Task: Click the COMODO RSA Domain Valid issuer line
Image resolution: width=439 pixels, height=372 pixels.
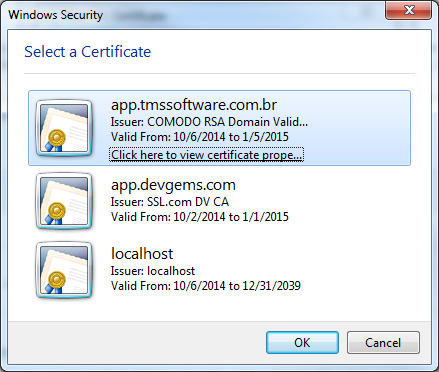Action: click(209, 122)
